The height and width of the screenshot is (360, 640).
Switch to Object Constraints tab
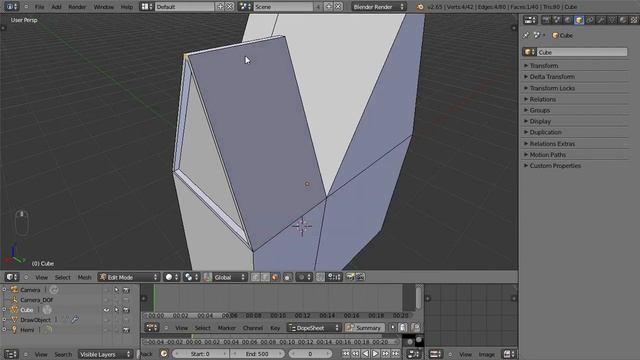point(590,20)
